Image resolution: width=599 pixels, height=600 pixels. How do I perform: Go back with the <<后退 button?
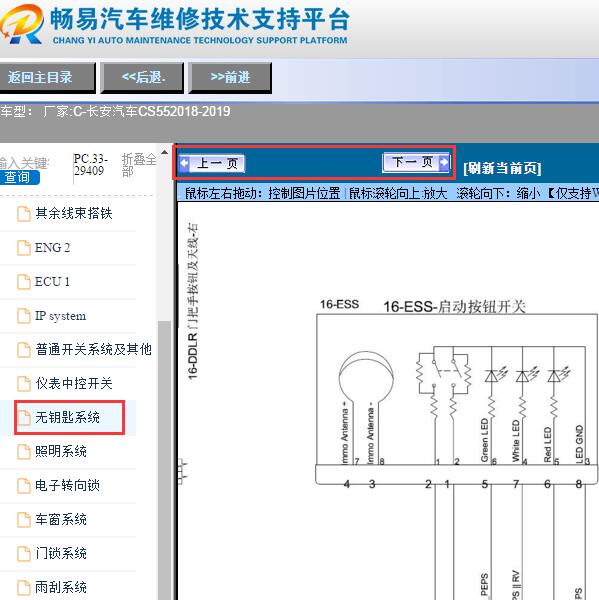[142, 78]
